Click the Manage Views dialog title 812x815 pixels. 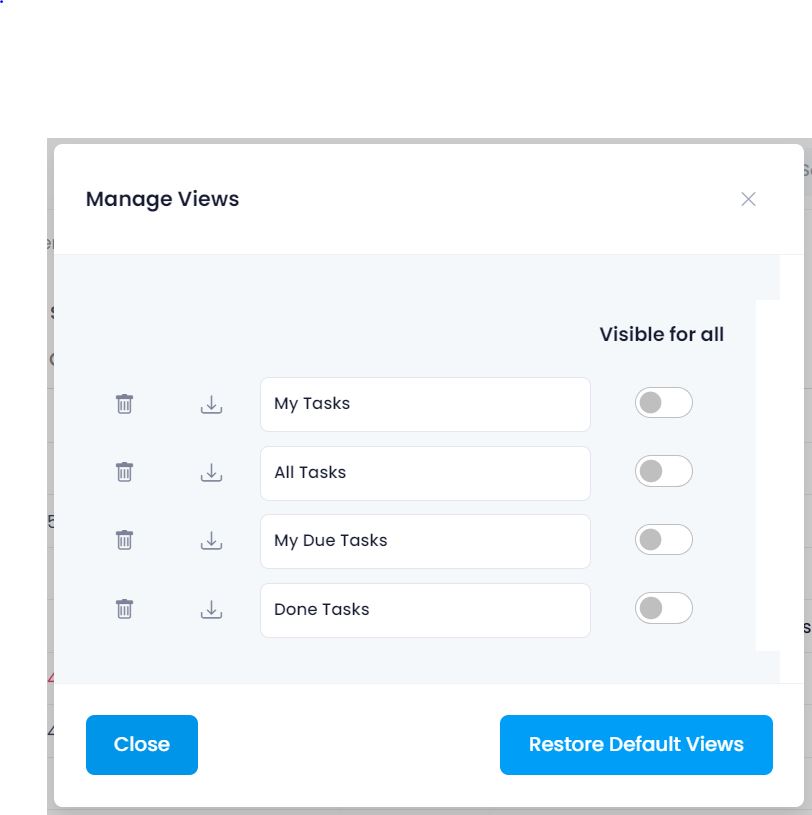coord(162,199)
